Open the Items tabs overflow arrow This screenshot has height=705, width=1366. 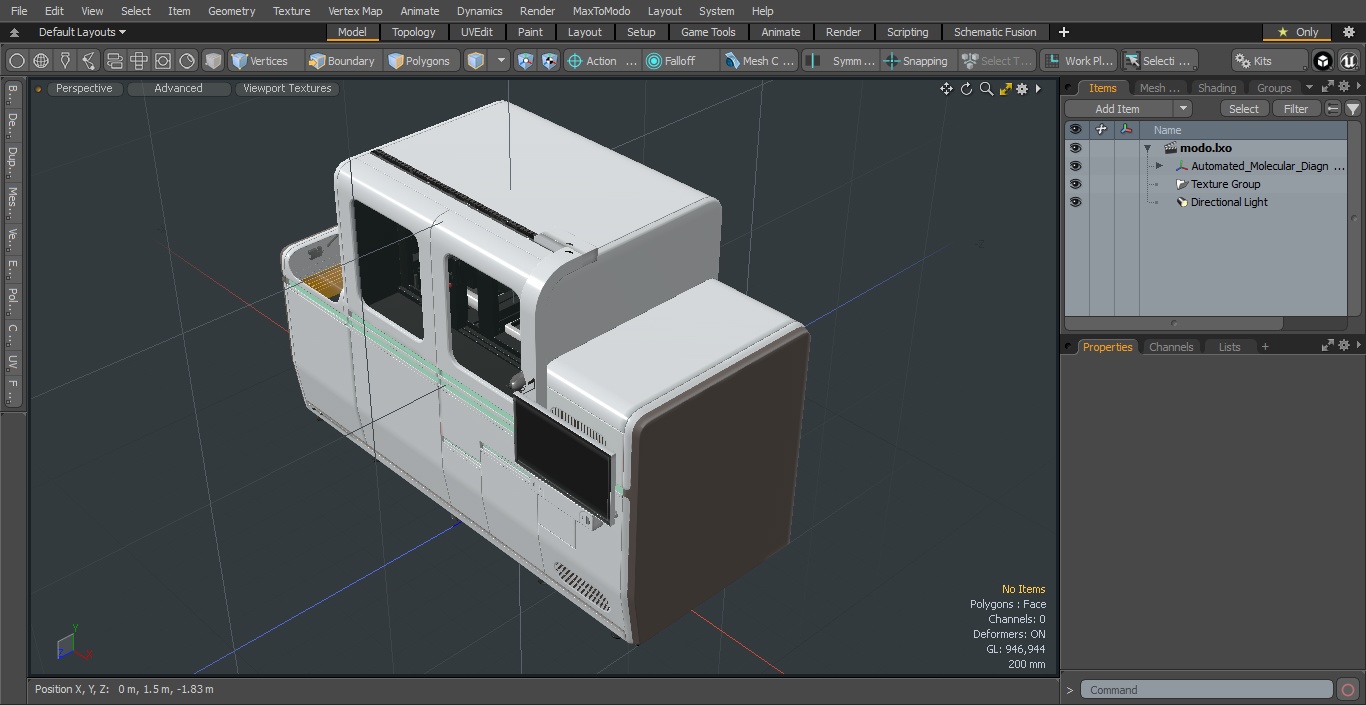(1309, 87)
